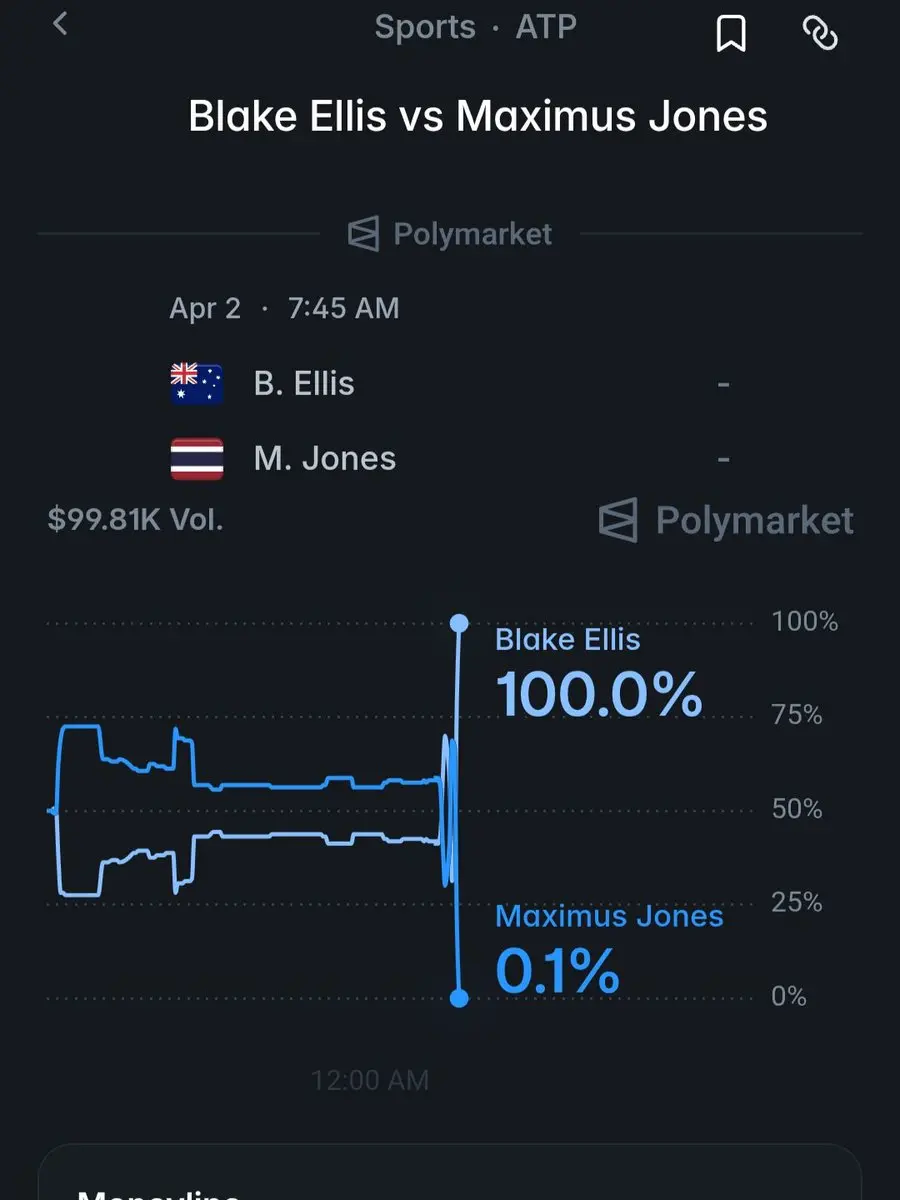Viewport: 900px width, 1200px height.
Task: Copy the market link via chain icon
Action: pos(820,32)
